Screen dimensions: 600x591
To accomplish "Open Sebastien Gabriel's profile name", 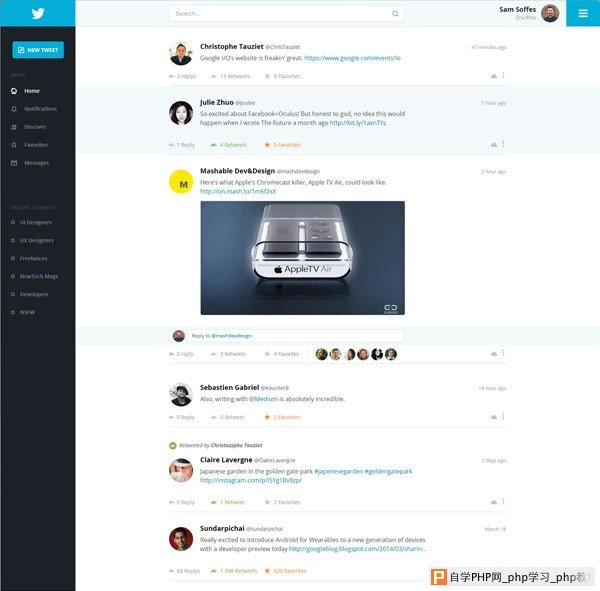I will [230, 387].
